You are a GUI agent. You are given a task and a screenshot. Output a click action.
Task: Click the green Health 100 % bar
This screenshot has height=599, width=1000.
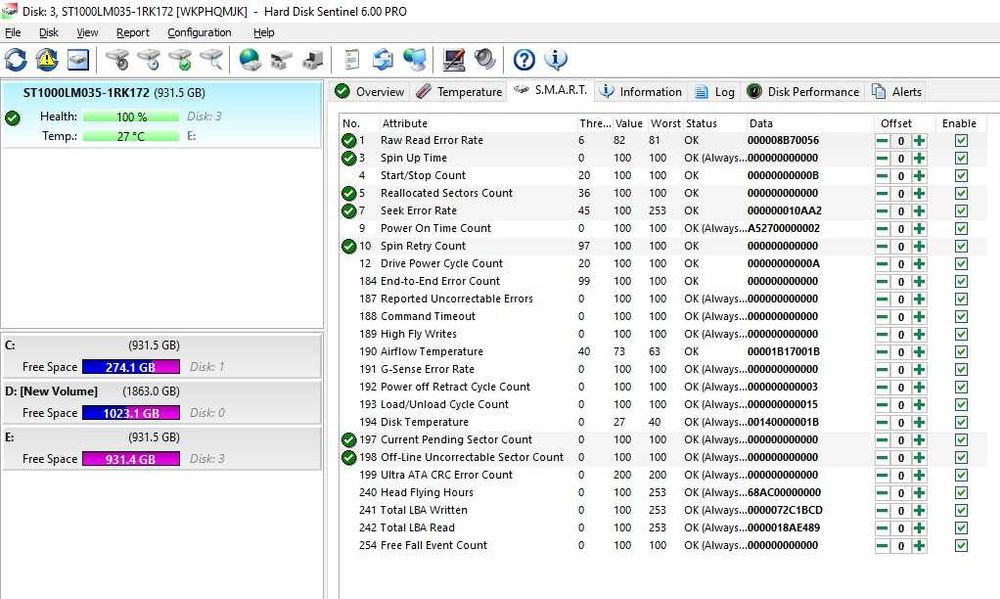131,117
